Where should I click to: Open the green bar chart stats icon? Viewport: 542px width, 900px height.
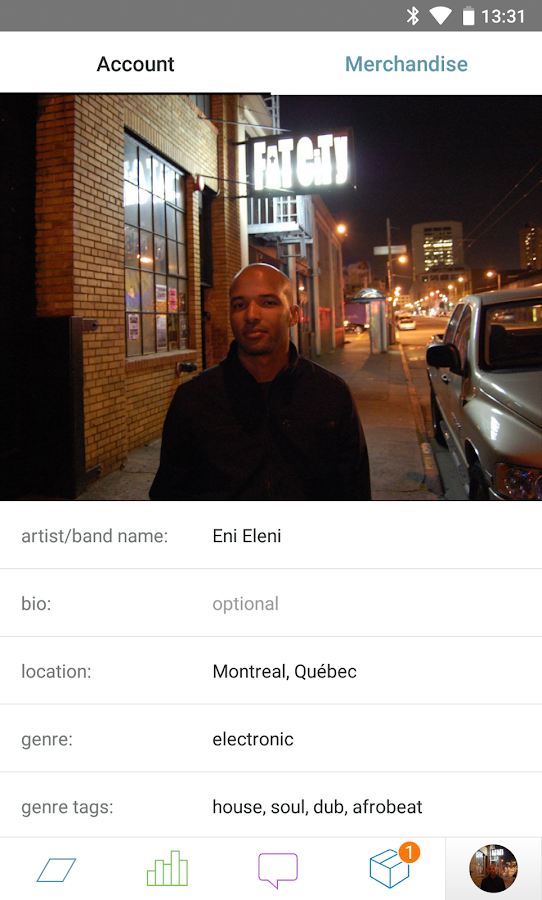coord(167,868)
